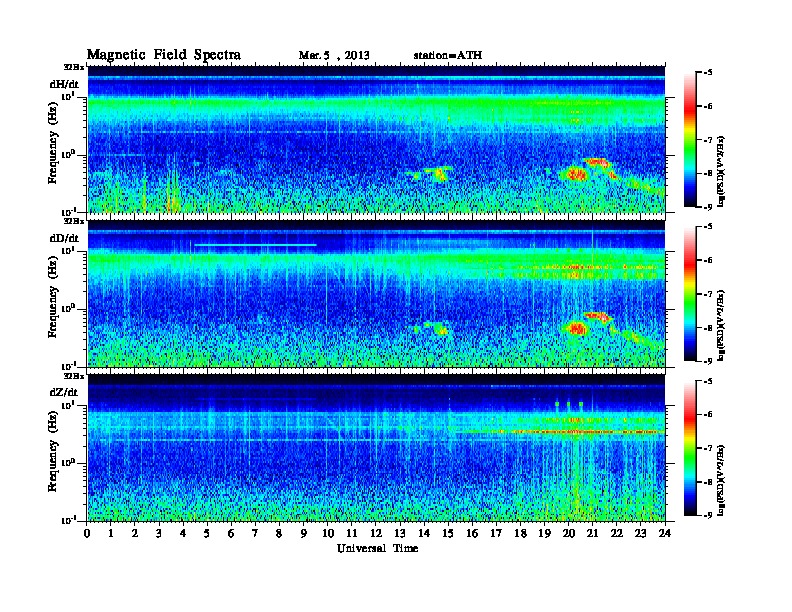The width and height of the screenshot is (792, 612).
Task: Click the "11" hour tick label
Action: click(x=352, y=533)
